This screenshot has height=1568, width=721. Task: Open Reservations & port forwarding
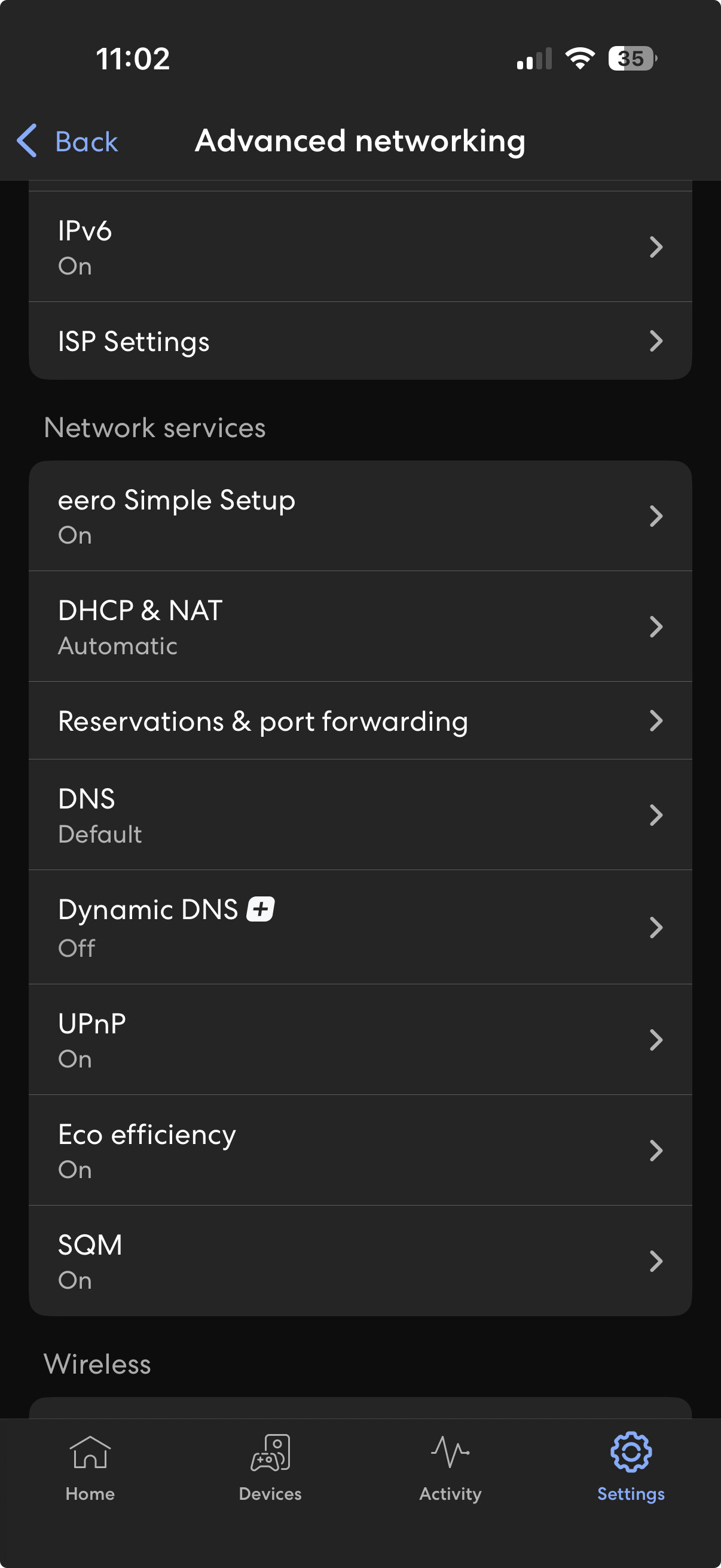[360, 721]
